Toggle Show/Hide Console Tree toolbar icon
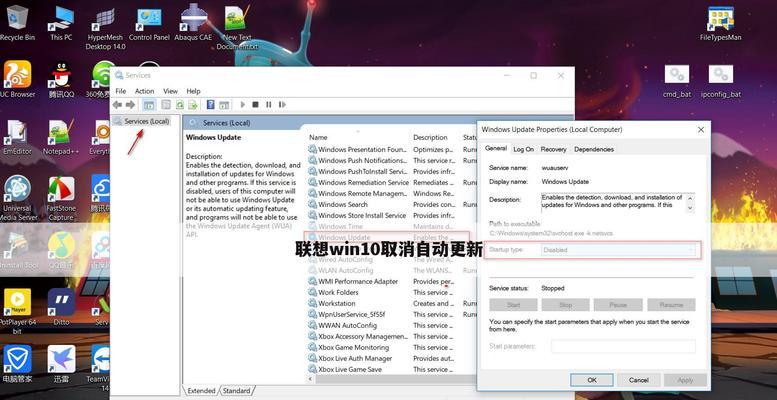This screenshot has width=777, height=400. 148,105
